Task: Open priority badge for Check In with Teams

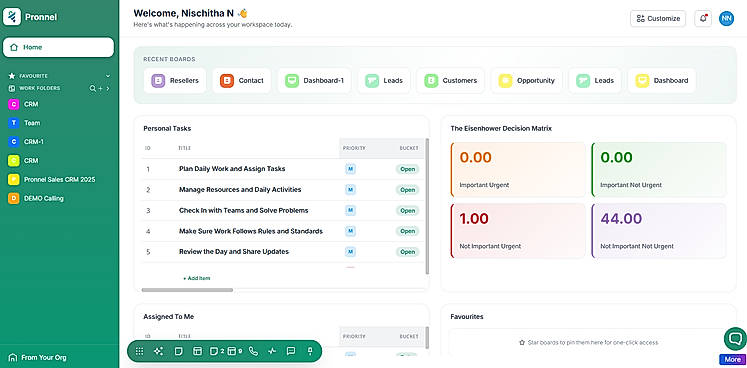Action: click(x=351, y=210)
